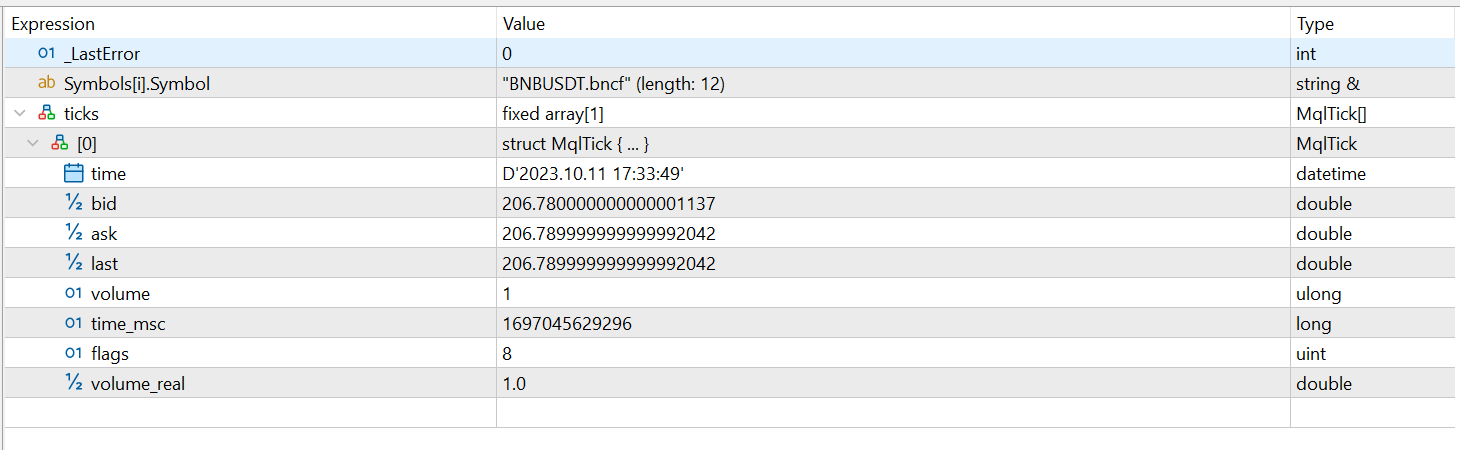Click the double-type icon beside bid
The image size is (1460, 450).
pyautogui.click(x=73, y=204)
